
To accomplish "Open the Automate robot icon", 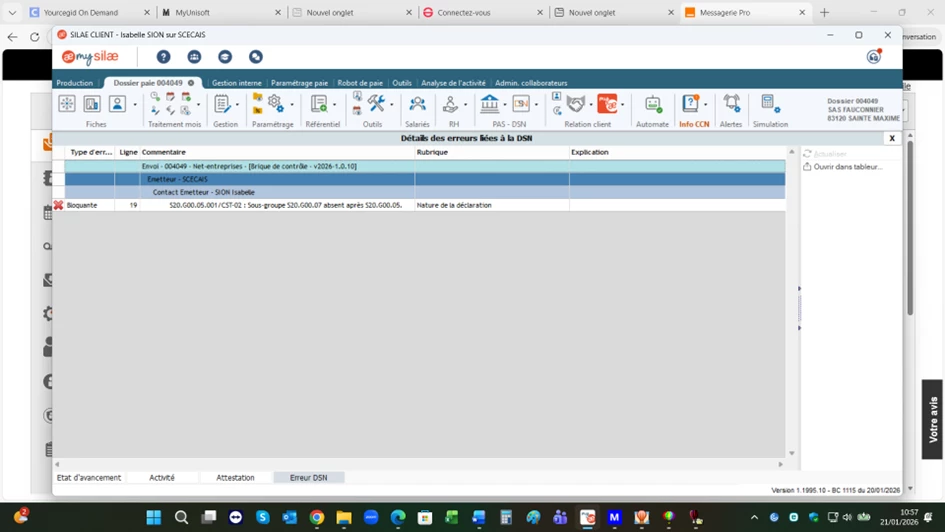I will [x=653, y=104].
